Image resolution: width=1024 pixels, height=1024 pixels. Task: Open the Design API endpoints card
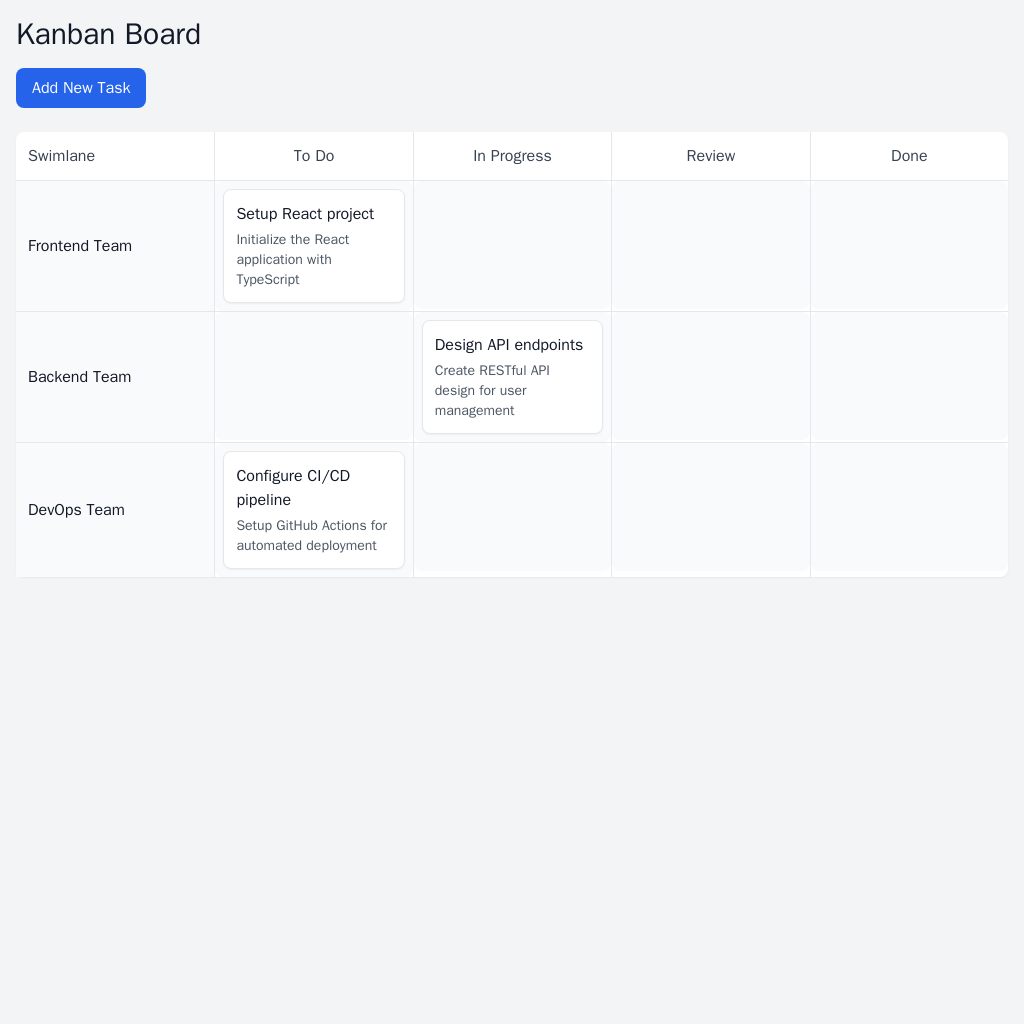[x=512, y=377]
